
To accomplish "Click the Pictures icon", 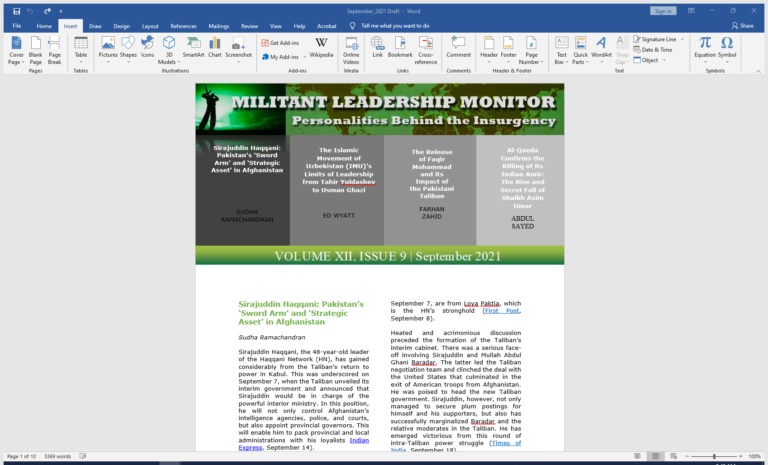I will tap(108, 43).
